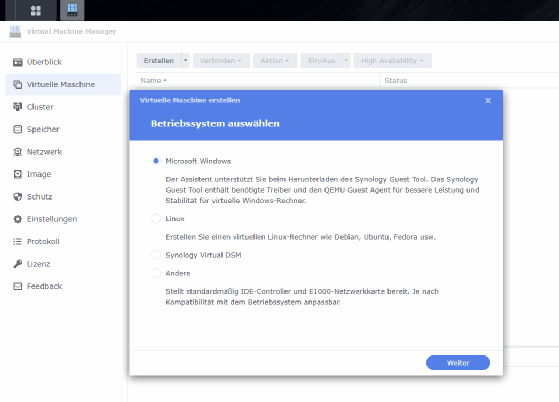
Task: Expand the Ein/Aus dropdown arrow
Action: pos(346,61)
